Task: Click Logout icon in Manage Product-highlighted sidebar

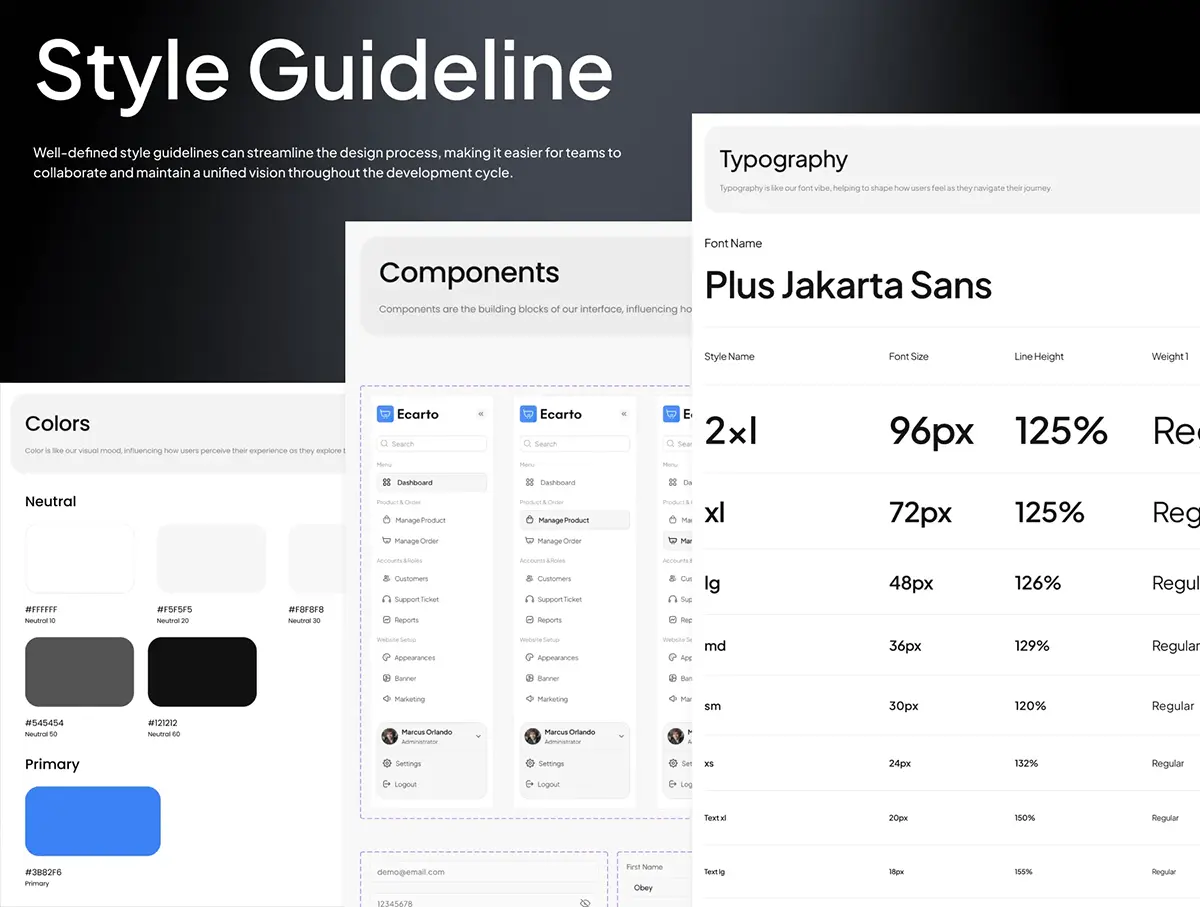Action: coord(530,784)
